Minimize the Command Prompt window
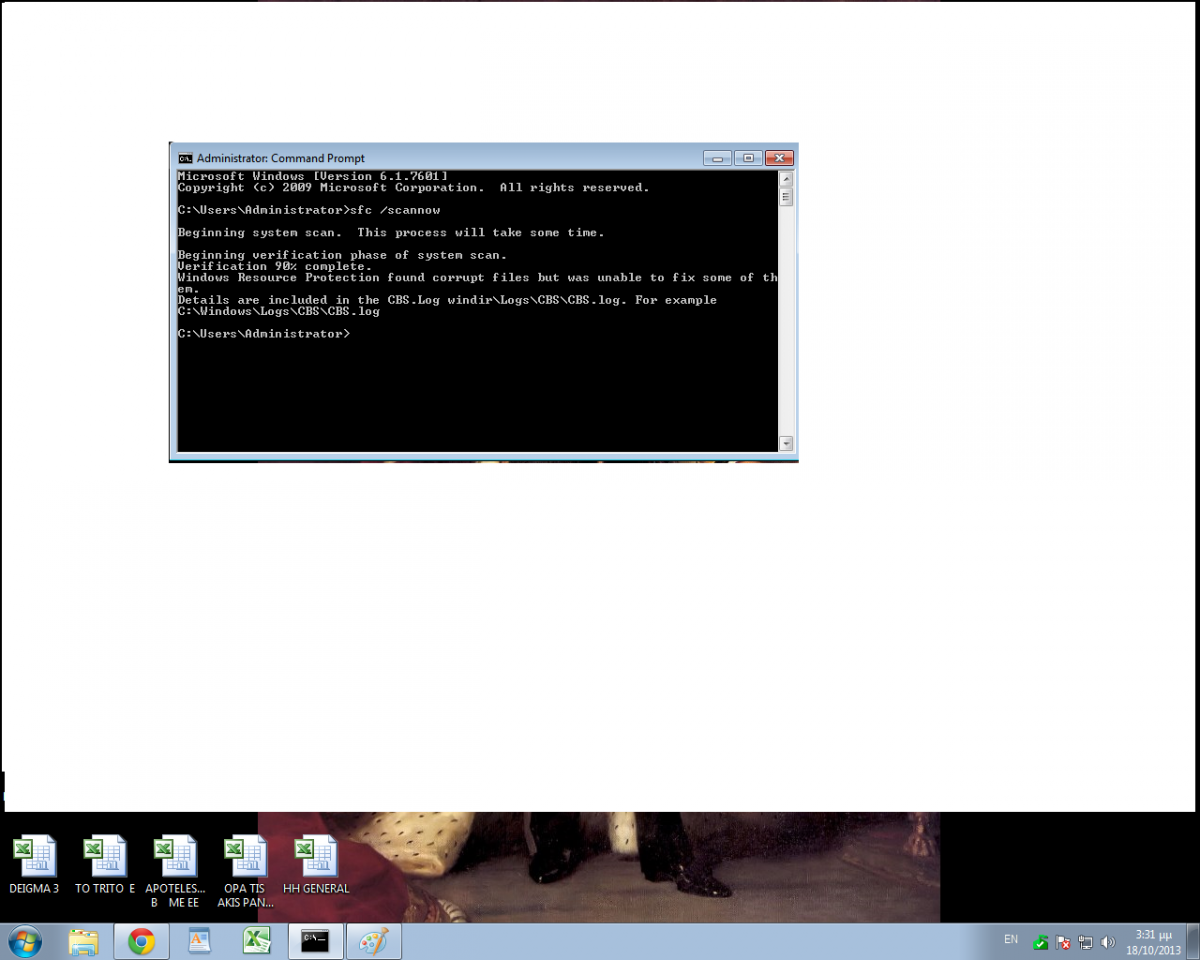The height and width of the screenshot is (960, 1200). coord(717,158)
